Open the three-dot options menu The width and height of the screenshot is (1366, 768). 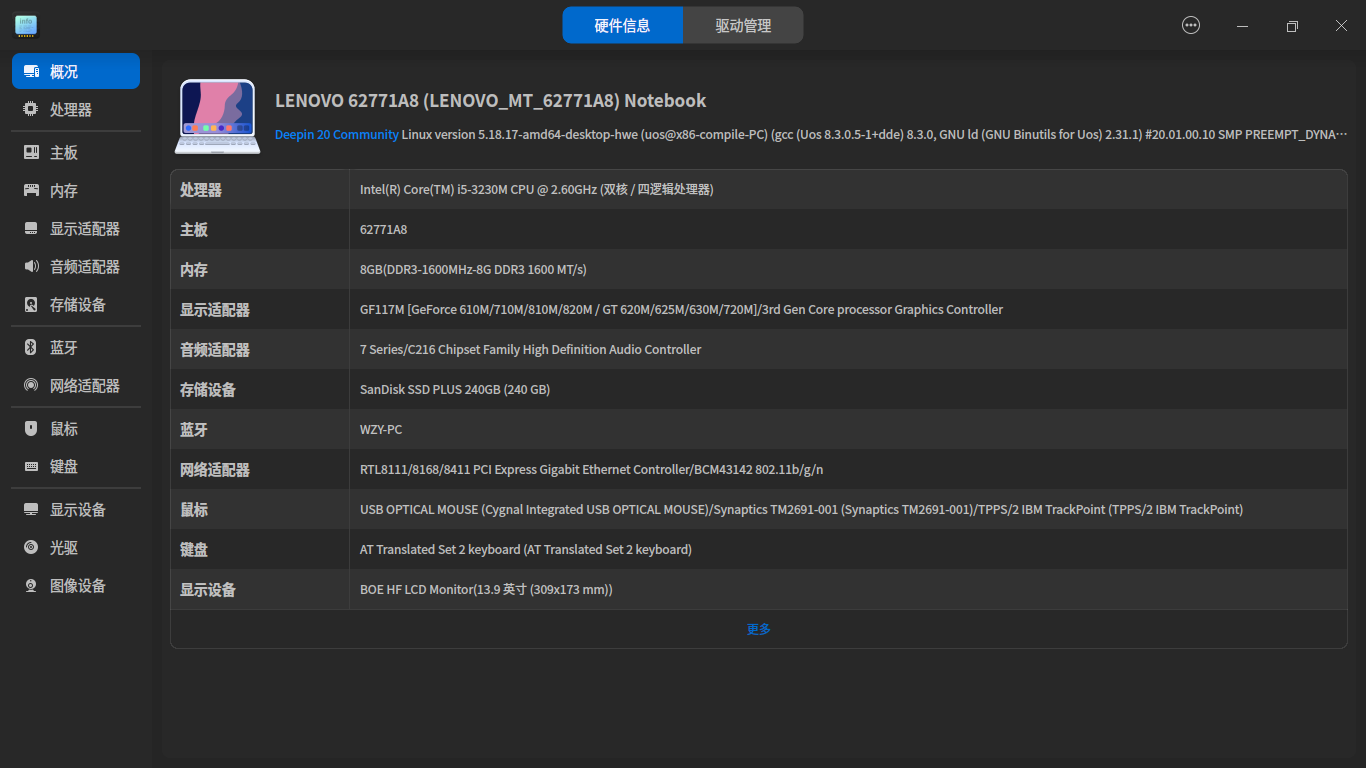click(x=1190, y=25)
